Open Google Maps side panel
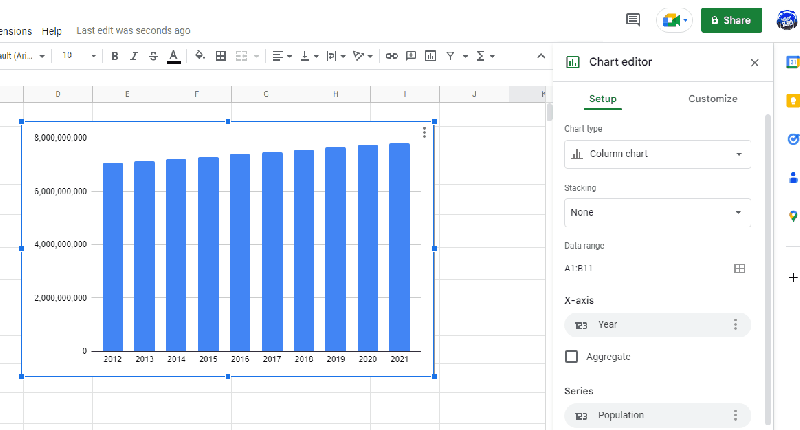The image size is (800, 430). pyautogui.click(x=792, y=216)
